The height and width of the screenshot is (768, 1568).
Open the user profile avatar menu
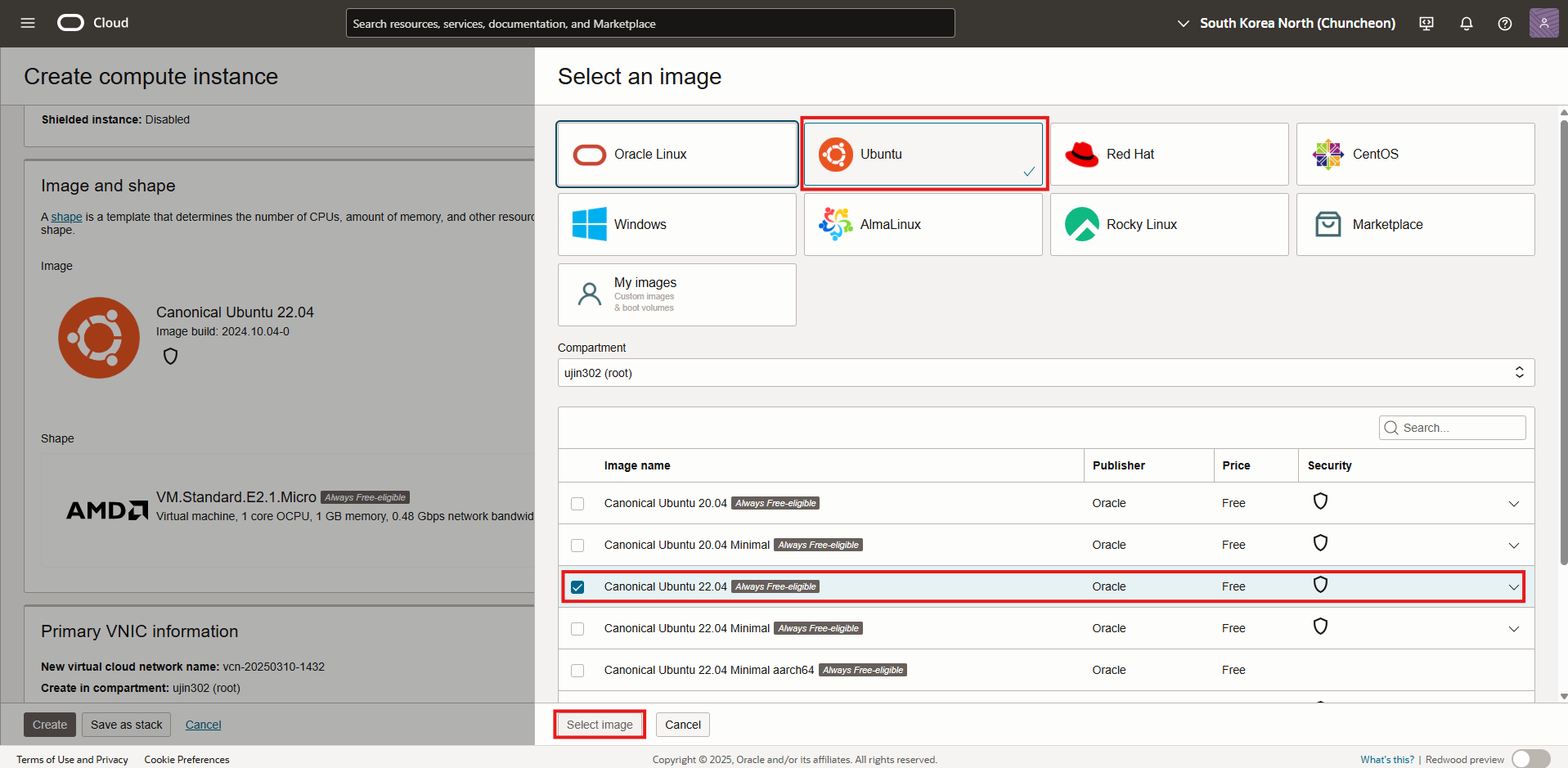tap(1543, 23)
